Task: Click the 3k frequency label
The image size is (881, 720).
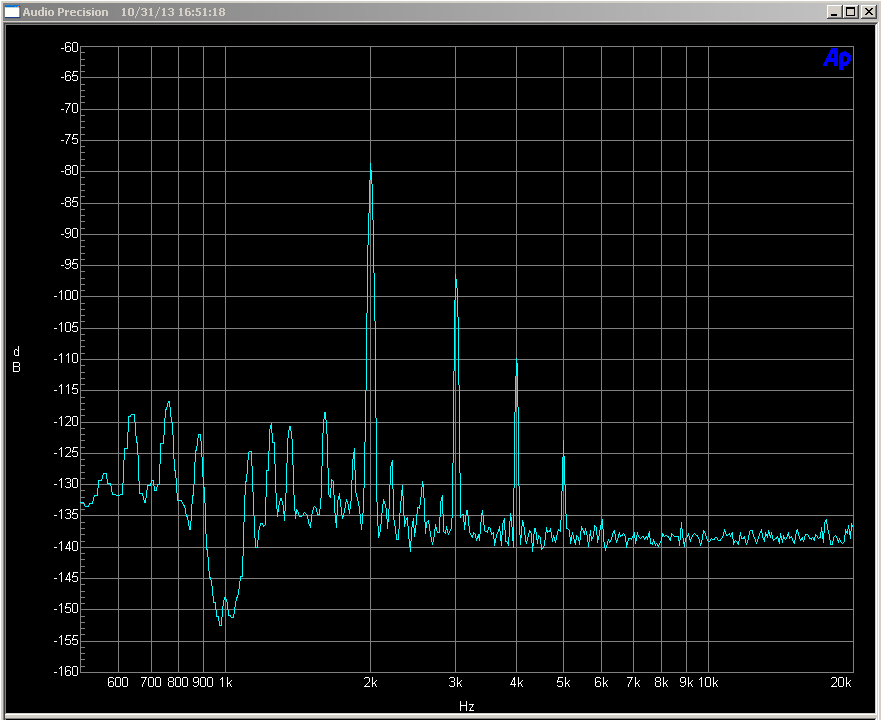Action: tap(455, 682)
